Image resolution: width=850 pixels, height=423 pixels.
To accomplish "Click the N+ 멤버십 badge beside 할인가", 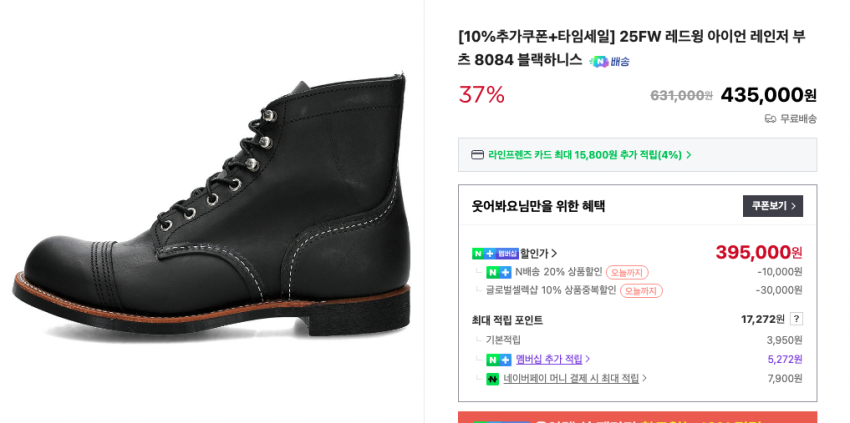I will (x=495, y=253).
